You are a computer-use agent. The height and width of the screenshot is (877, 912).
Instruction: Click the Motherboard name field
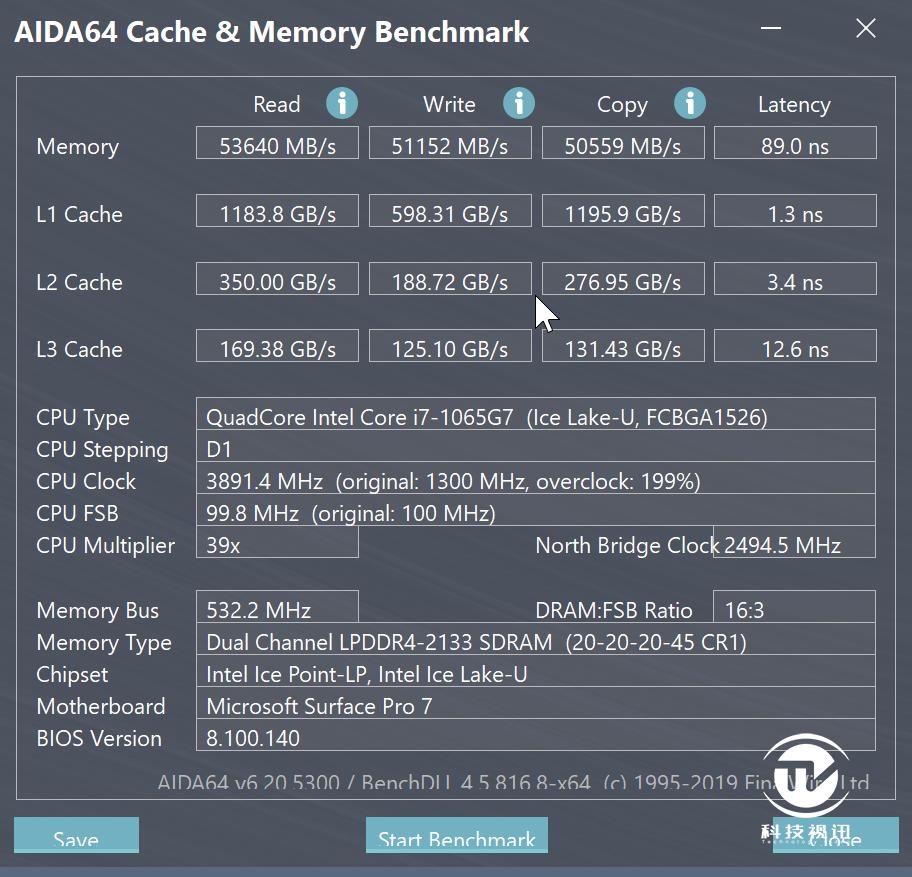coord(535,705)
